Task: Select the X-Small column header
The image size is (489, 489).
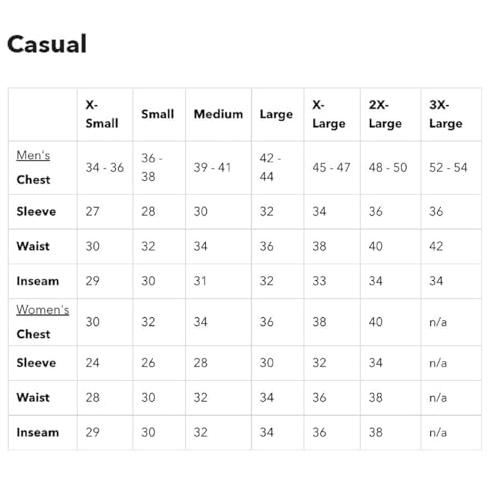Action: (102, 114)
